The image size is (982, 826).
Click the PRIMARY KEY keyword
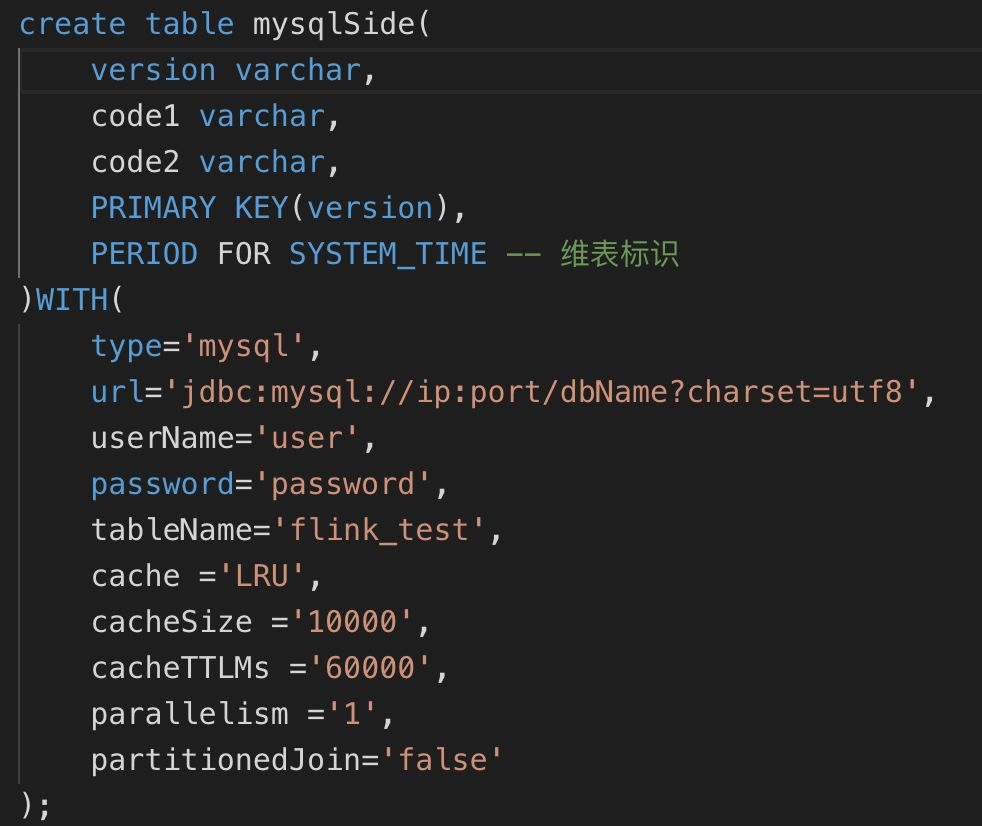[x=190, y=208]
